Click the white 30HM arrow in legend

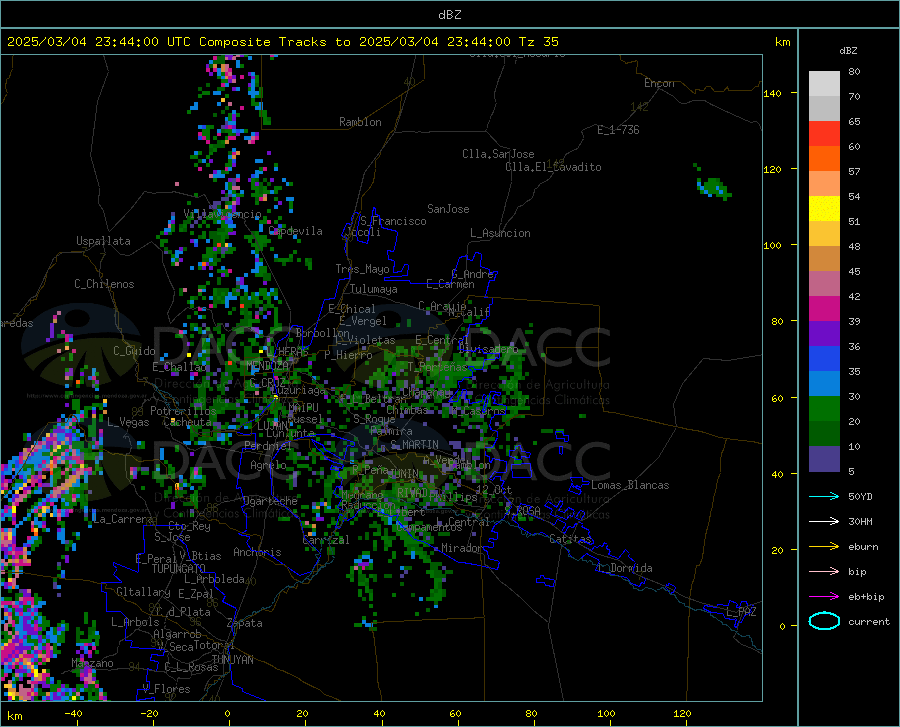tap(824, 521)
